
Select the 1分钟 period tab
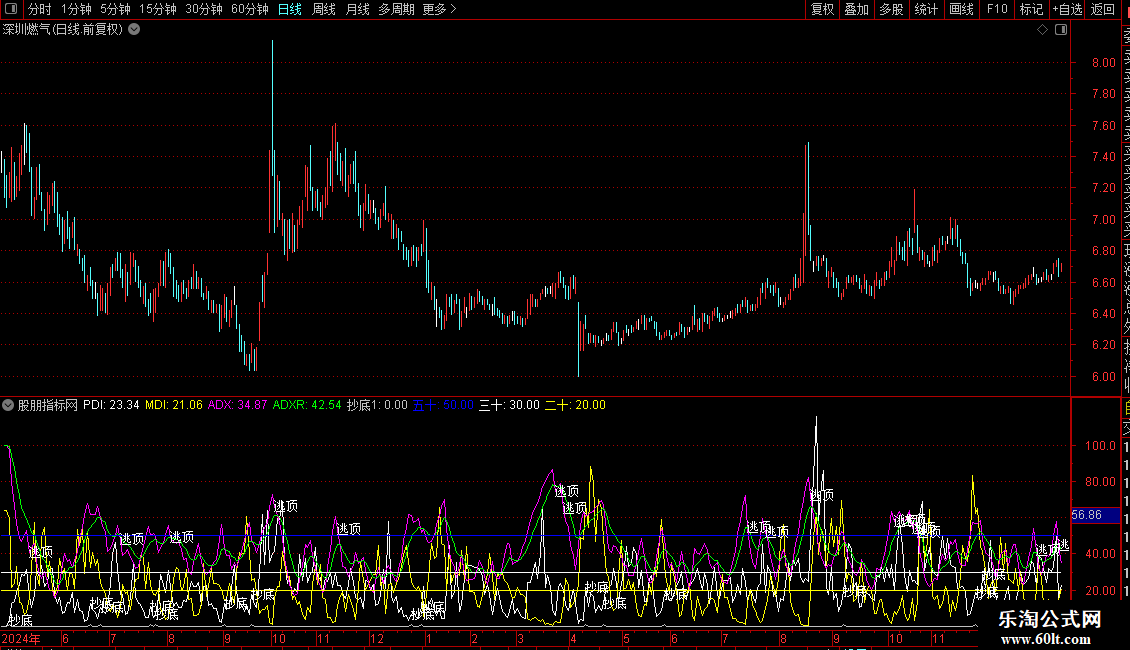coord(76,9)
